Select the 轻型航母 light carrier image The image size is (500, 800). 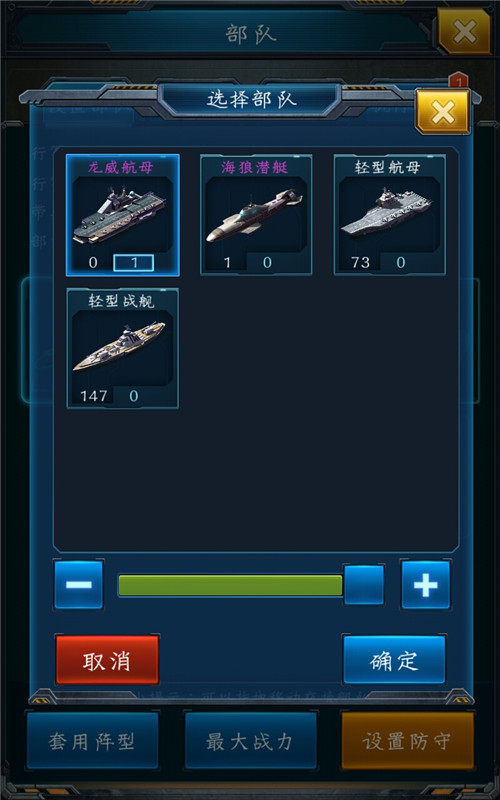coord(389,215)
